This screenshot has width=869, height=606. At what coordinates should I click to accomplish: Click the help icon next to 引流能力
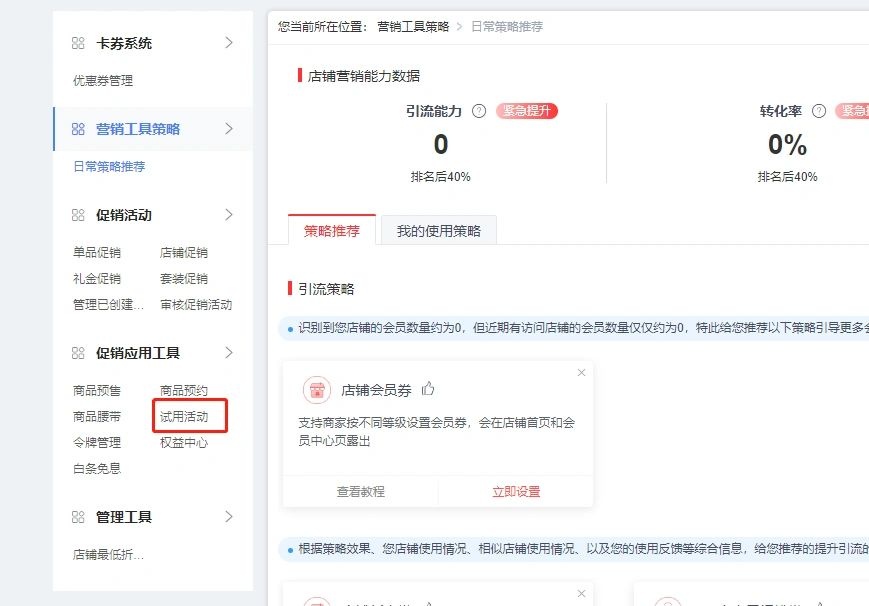(x=479, y=111)
